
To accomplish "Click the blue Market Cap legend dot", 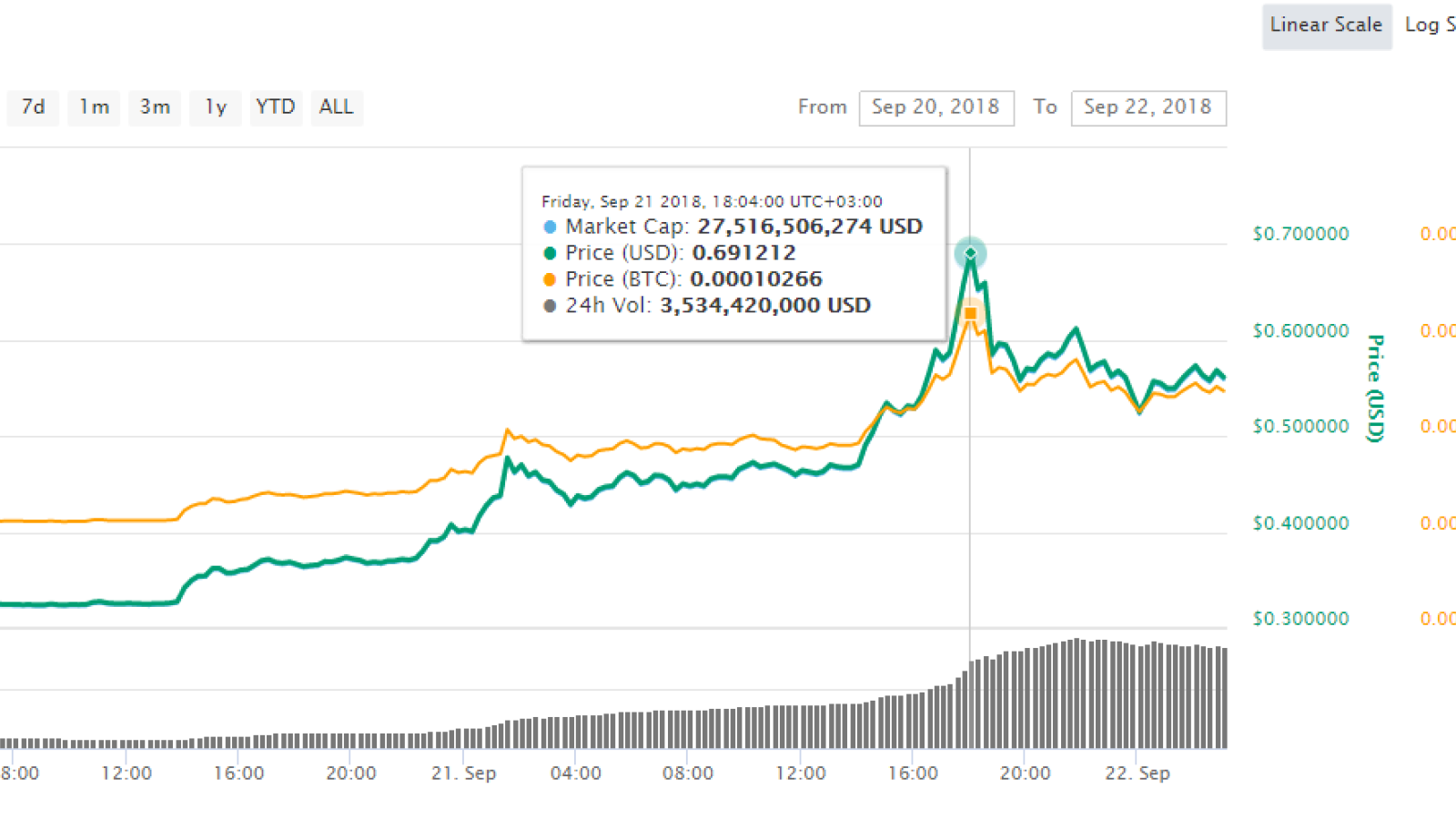I will 550,227.
